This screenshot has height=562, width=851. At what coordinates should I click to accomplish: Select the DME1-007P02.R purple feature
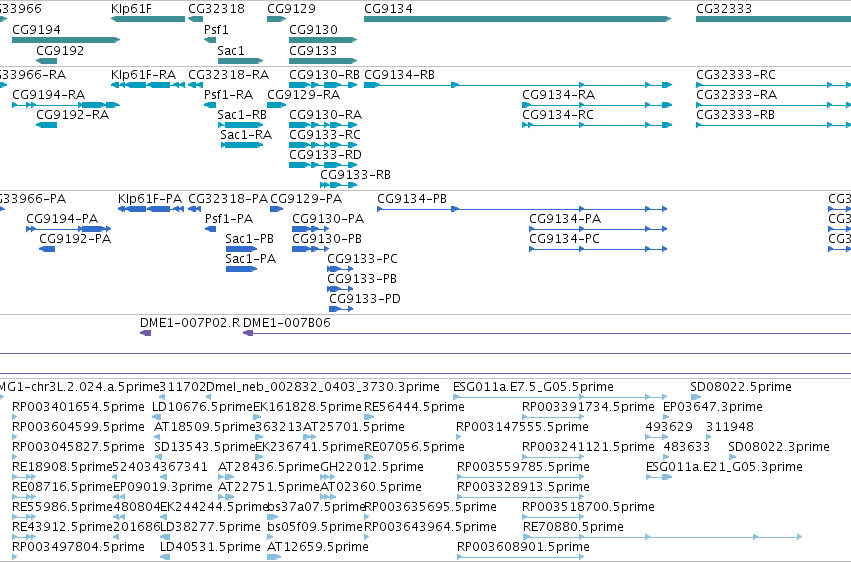tap(145, 333)
